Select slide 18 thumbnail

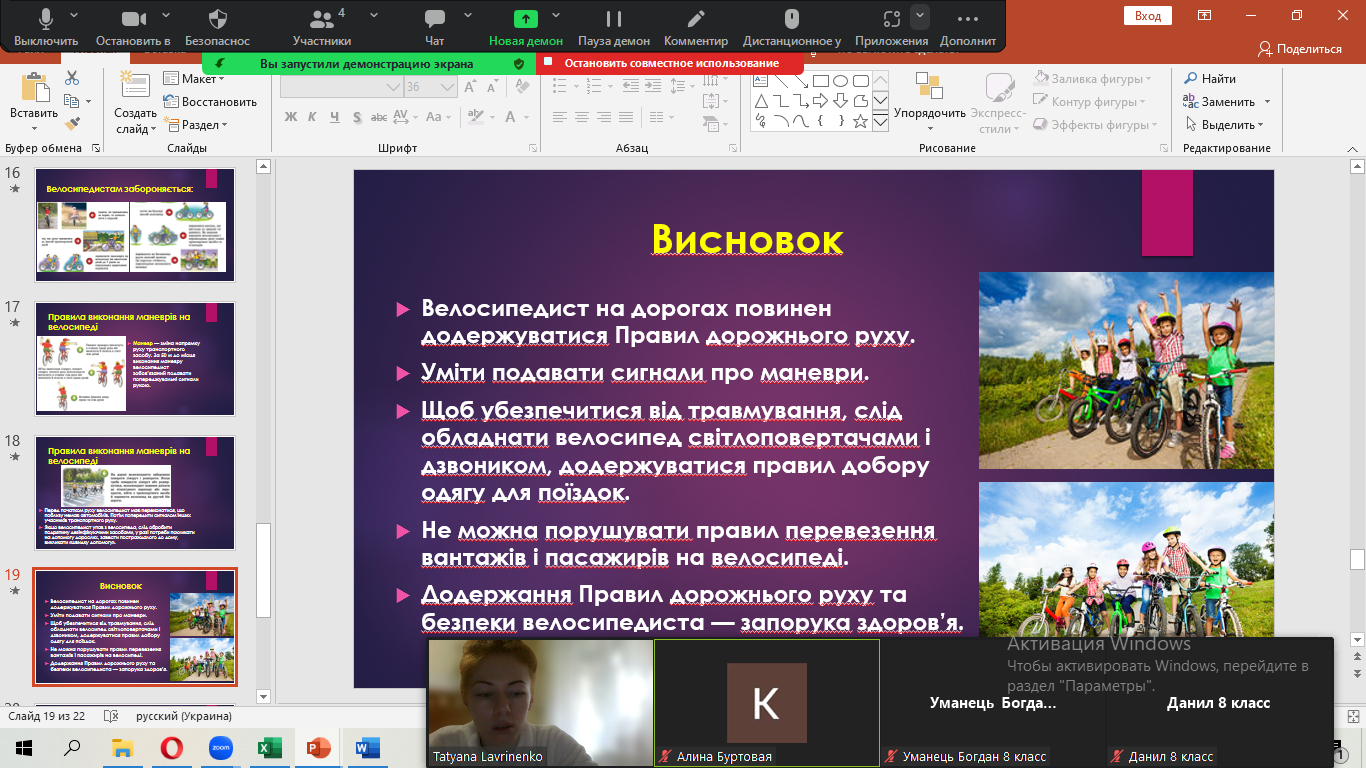(135, 493)
